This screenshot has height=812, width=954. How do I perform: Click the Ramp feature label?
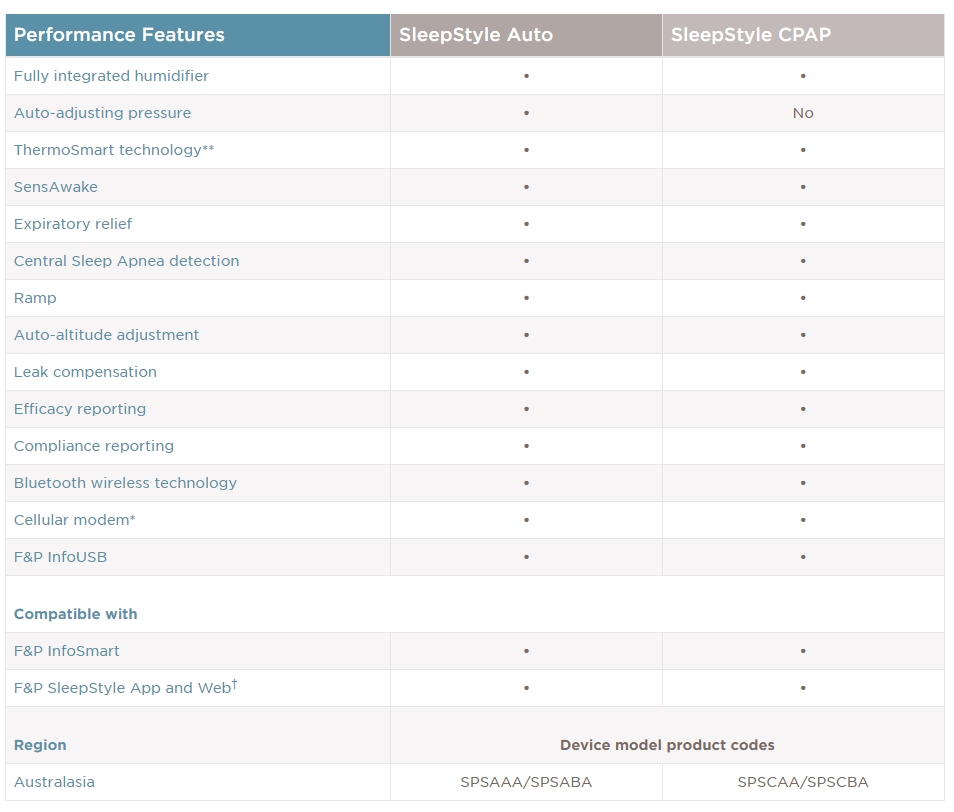35,298
